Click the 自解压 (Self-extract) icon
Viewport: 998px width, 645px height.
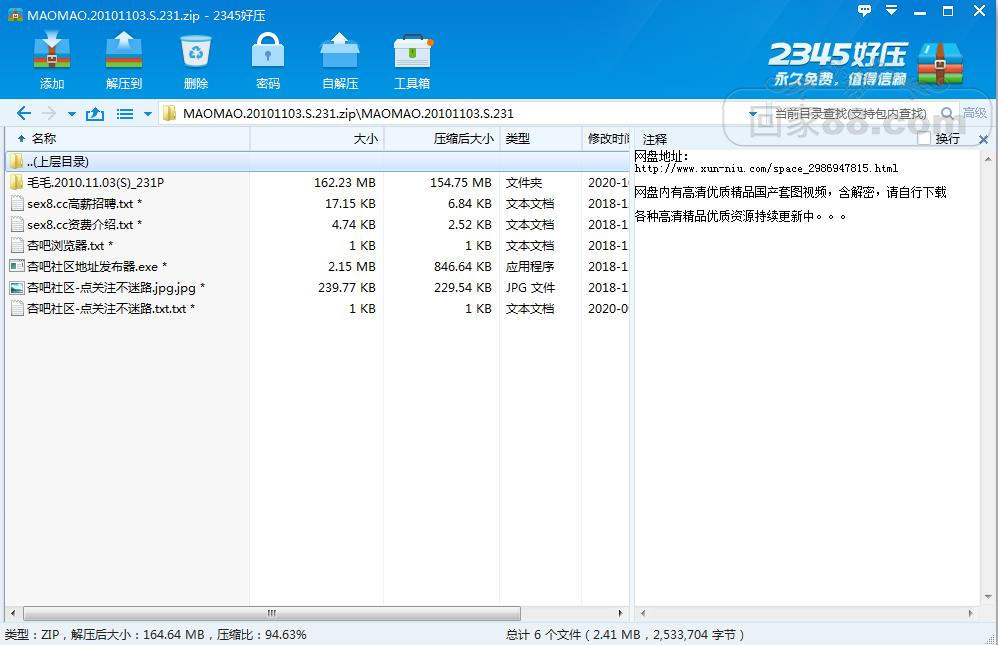tap(340, 51)
